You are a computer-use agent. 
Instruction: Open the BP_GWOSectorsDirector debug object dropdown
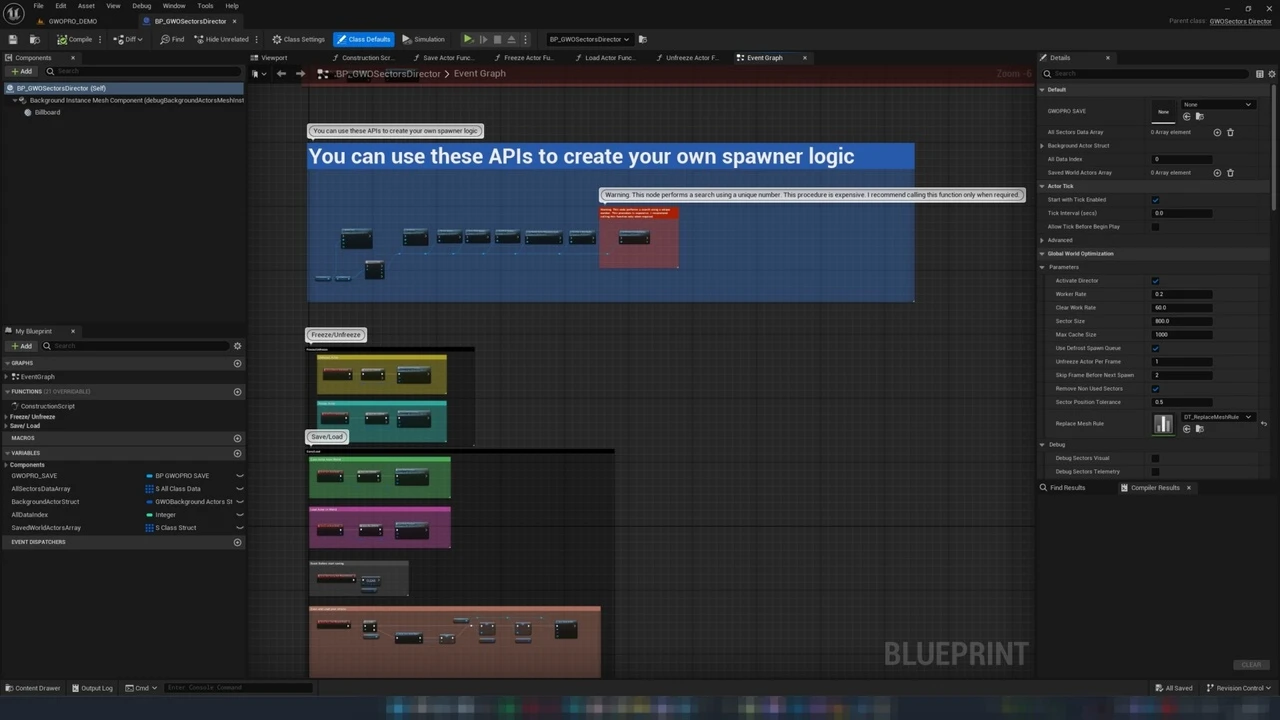pos(589,39)
